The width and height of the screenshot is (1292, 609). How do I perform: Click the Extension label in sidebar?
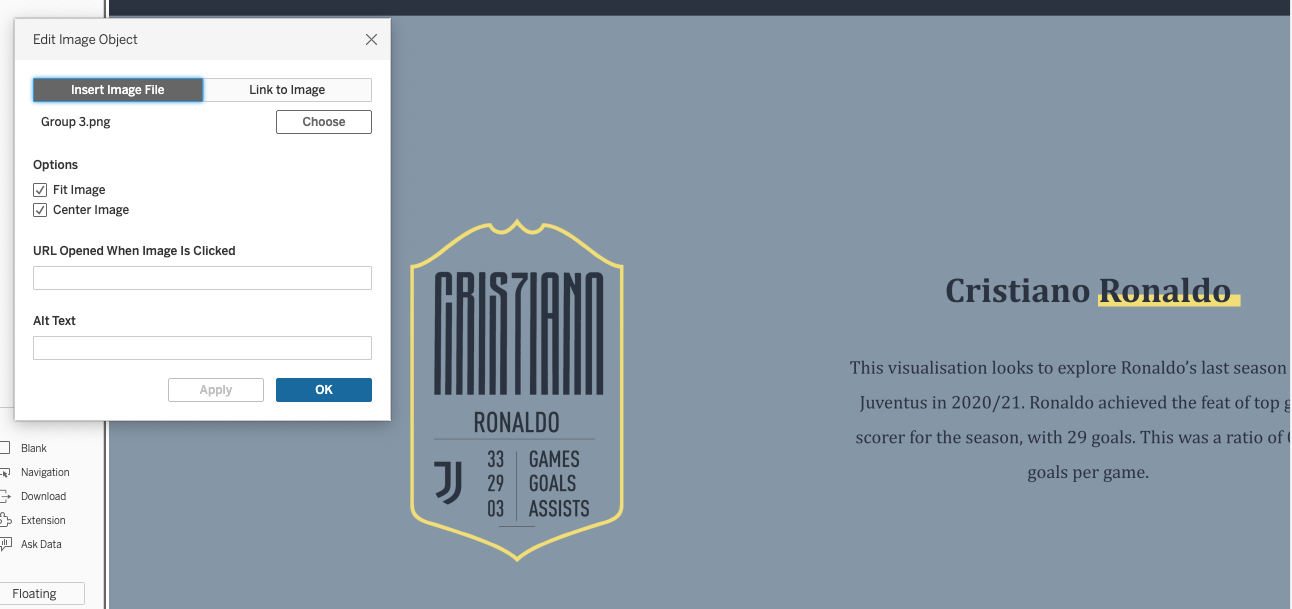click(x=43, y=520)
